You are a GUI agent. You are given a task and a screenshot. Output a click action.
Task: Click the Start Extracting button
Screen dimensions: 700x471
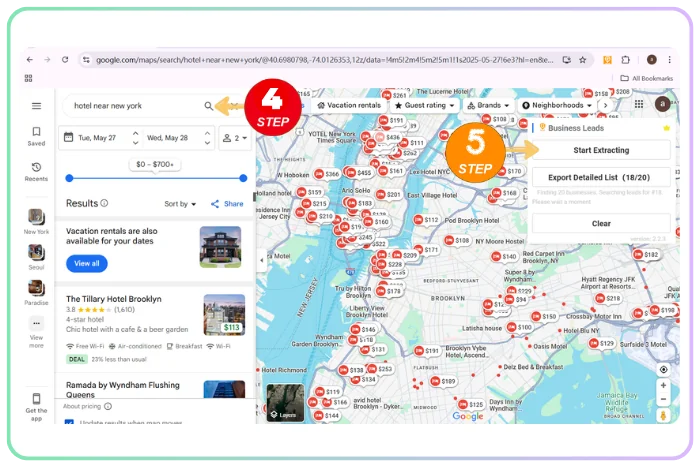pos(601,150)
